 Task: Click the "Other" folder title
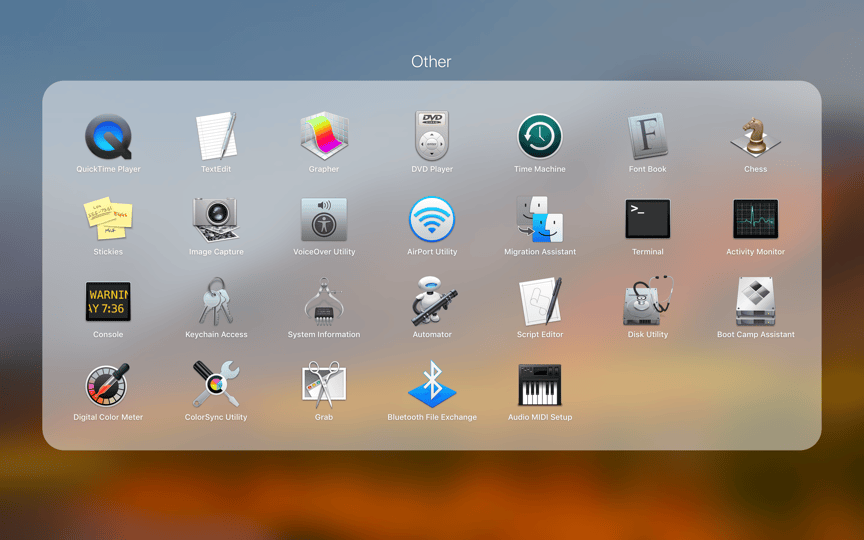pyautogui.click(x=431, y=61)
